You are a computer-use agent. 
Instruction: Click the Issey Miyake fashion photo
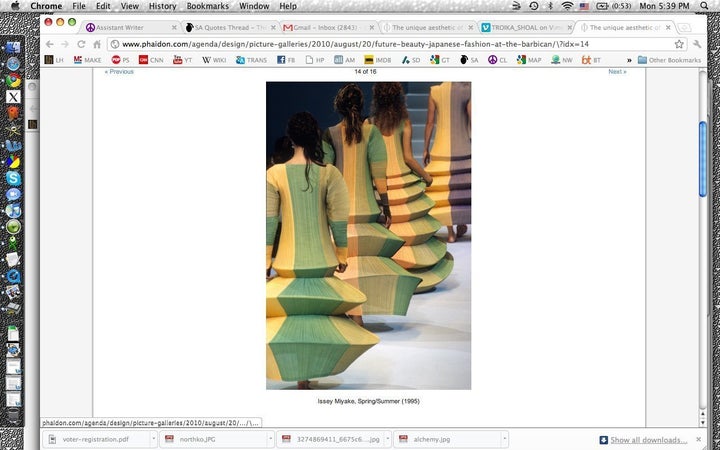tap(369, 236)
